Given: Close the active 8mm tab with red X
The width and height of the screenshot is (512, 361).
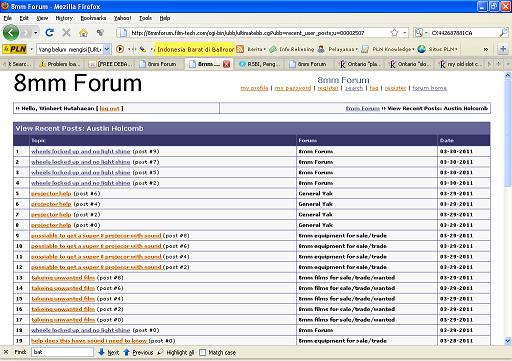Looking at the screenshot, I should coord(227,64).
